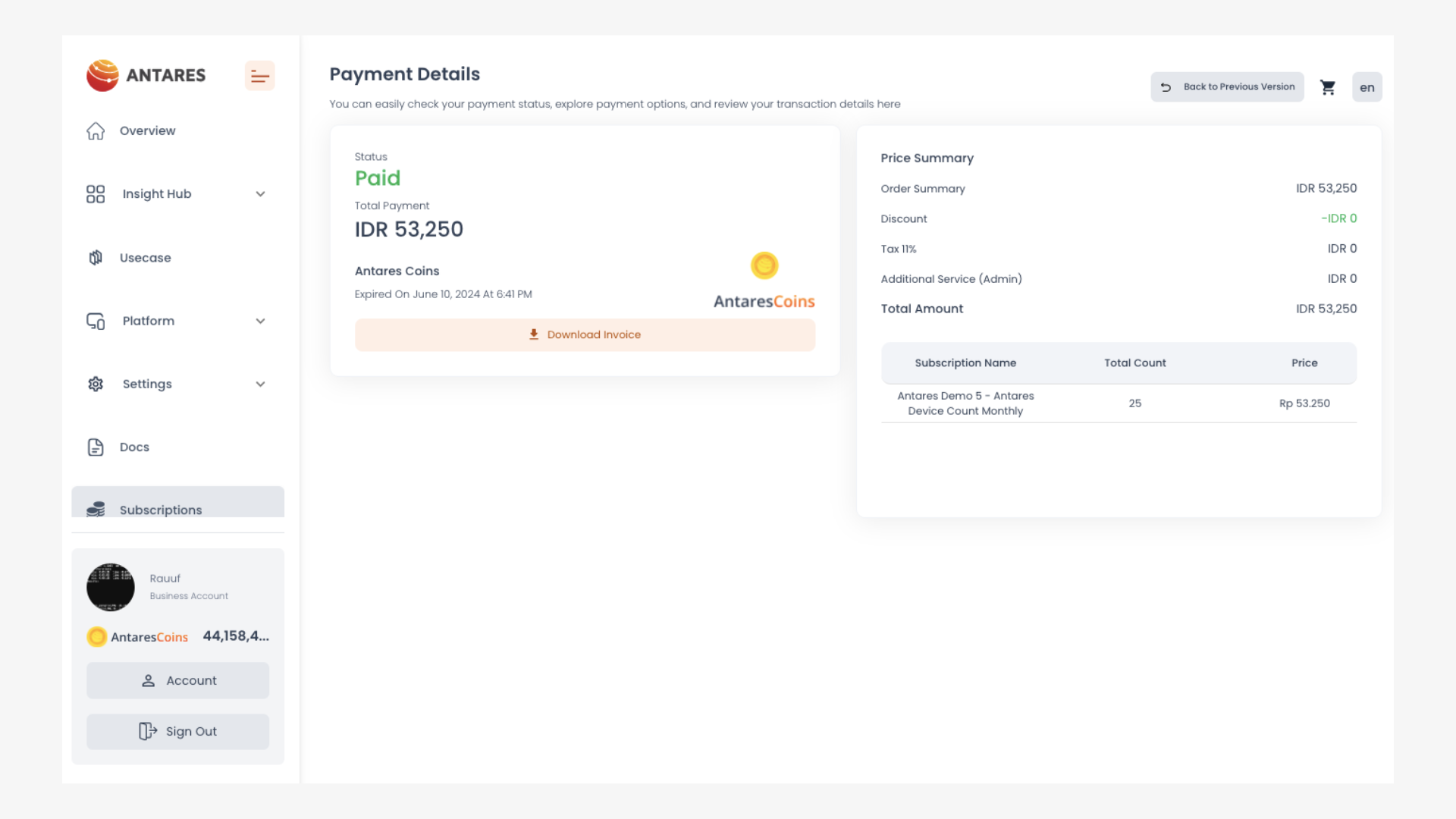Click the Overview home icon
1456x819 pixels.
pyautogui.click(x=96, y=130)
